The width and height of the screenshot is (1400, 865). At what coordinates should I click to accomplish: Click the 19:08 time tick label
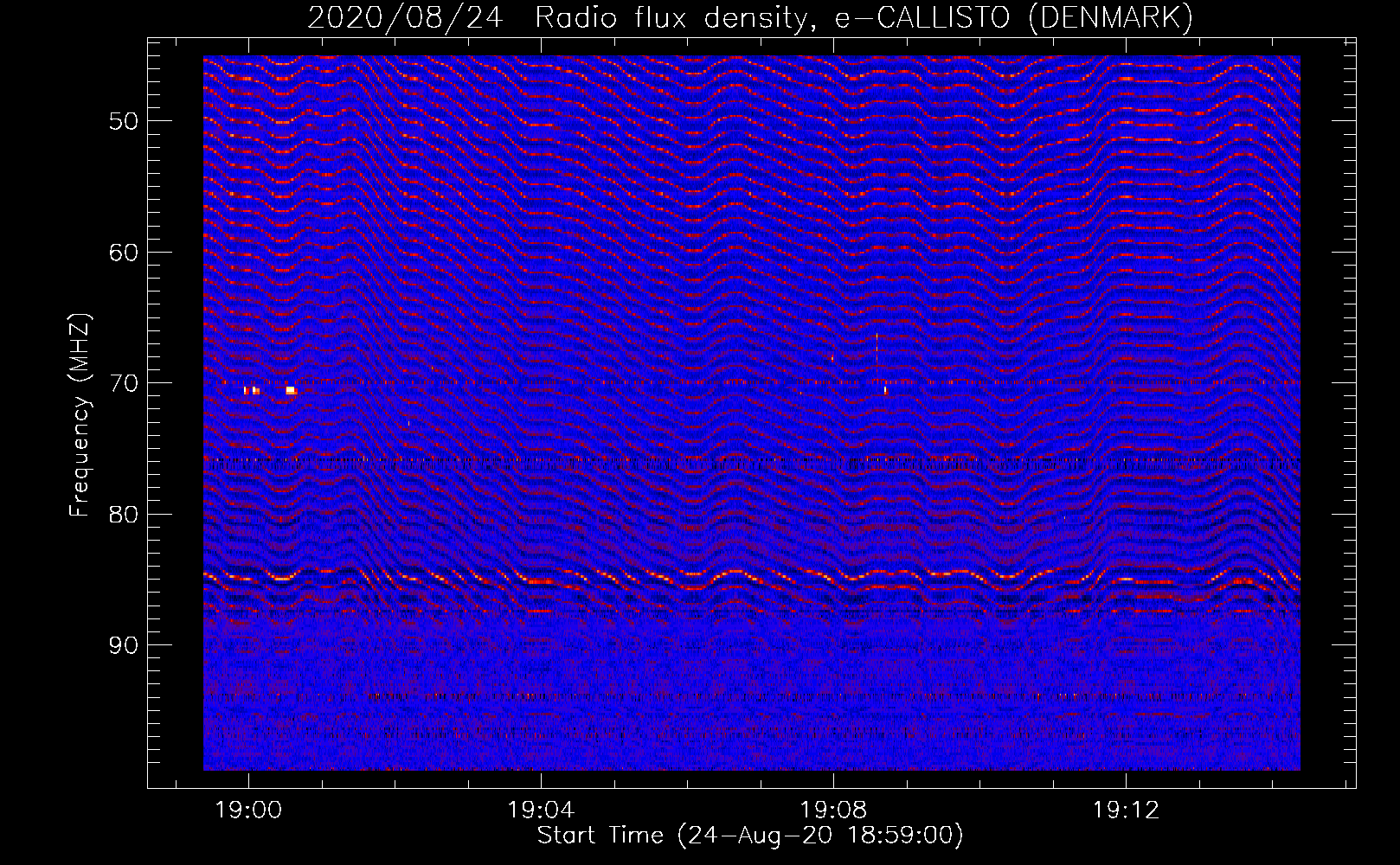coord(833,811)
